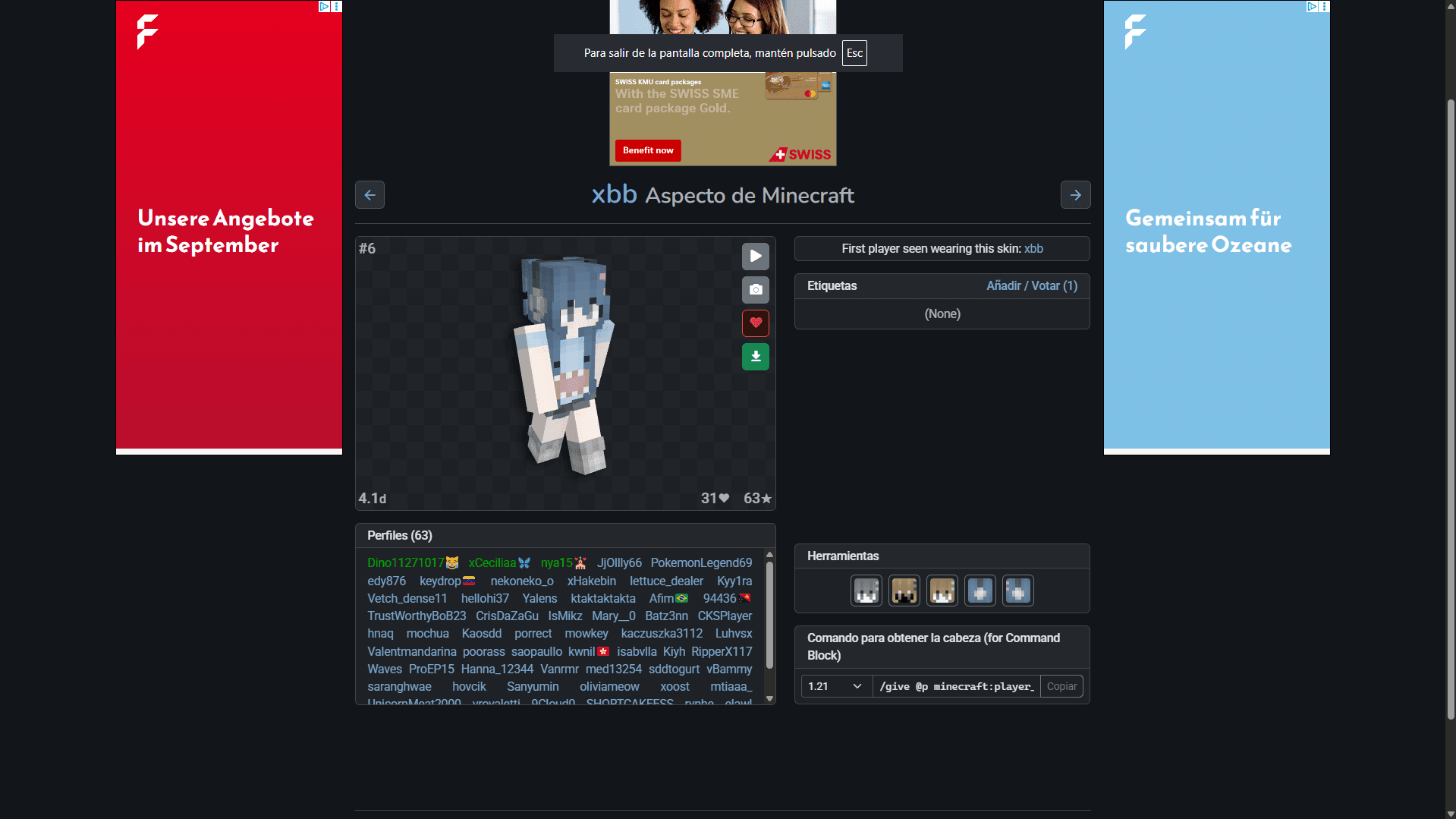
Task: Open Añadir / Votar tags link
Action: point(1031,286)
